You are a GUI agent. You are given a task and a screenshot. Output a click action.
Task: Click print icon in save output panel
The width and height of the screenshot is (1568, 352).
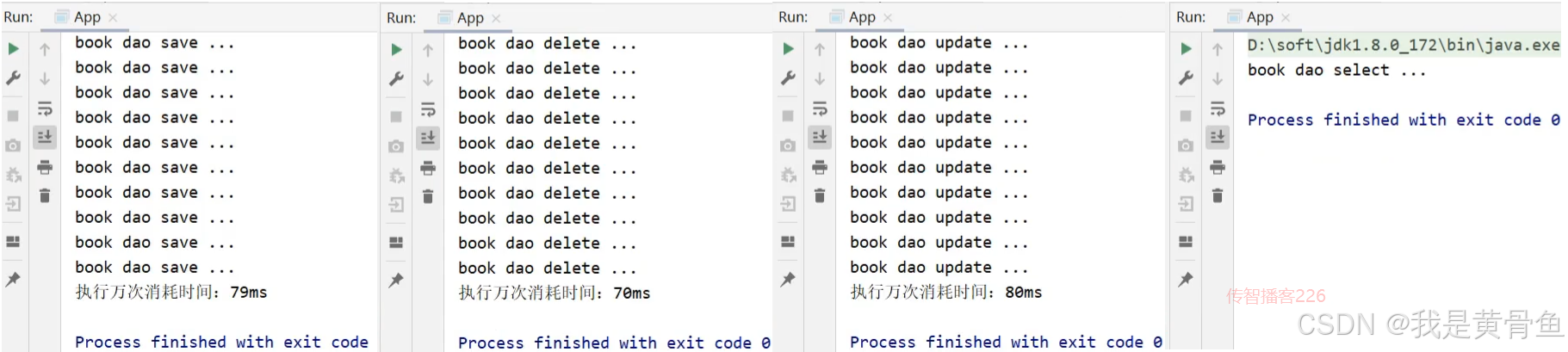(45, 167)
